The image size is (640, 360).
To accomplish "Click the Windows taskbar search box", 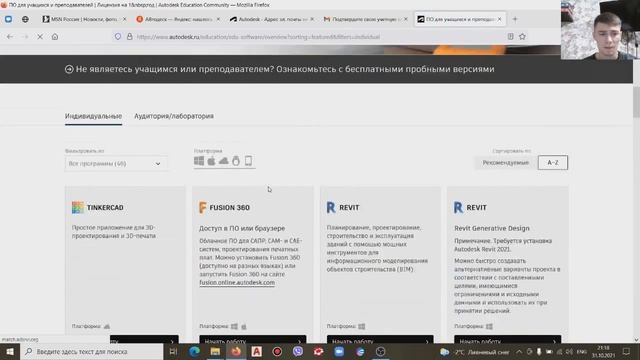I will (x=92, y=351).
